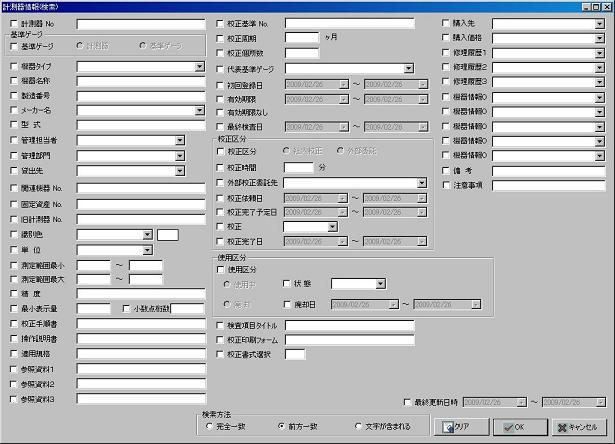Click the 検査項目タイトル text field
Screen dimensions: 615x444
point(349,326)
